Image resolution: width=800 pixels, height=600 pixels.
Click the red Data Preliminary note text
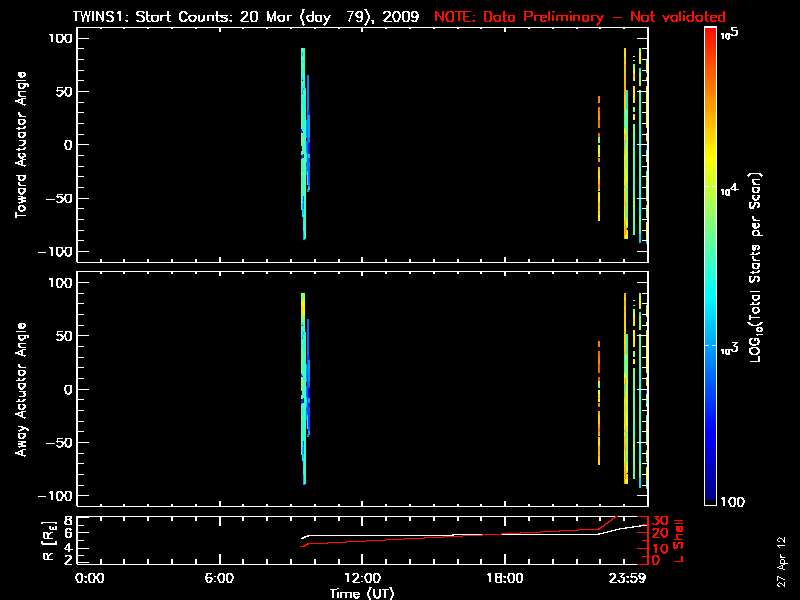click(580, 17)
